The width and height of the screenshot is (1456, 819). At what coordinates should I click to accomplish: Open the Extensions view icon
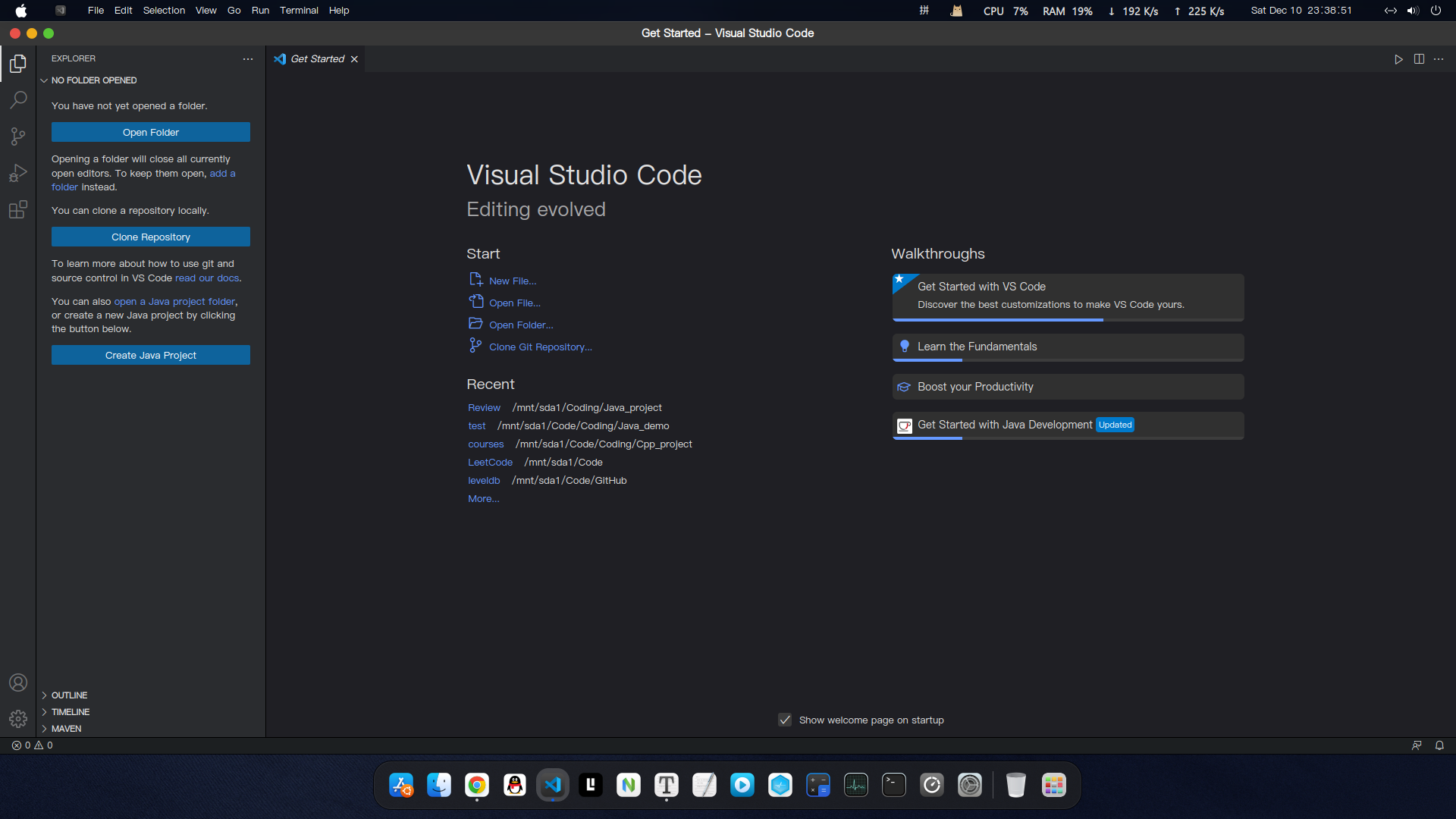(x=18, y=210)
